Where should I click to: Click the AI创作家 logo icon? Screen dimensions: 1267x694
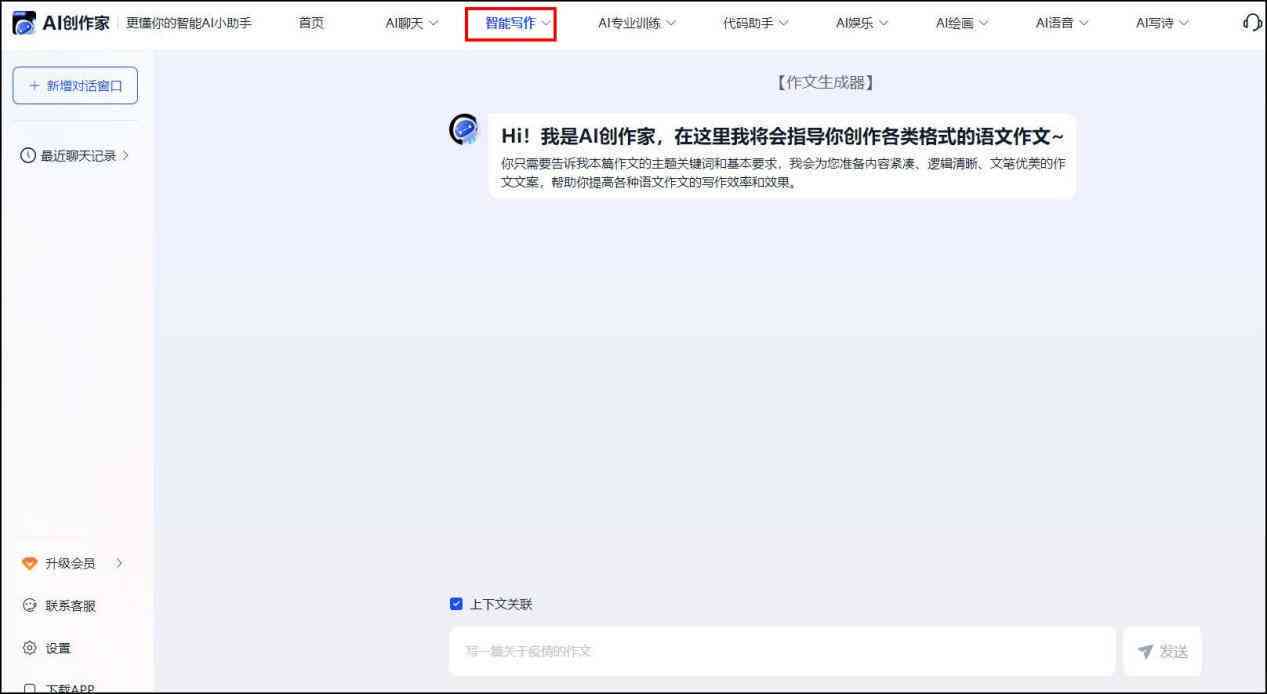click(x=24, y=23)
